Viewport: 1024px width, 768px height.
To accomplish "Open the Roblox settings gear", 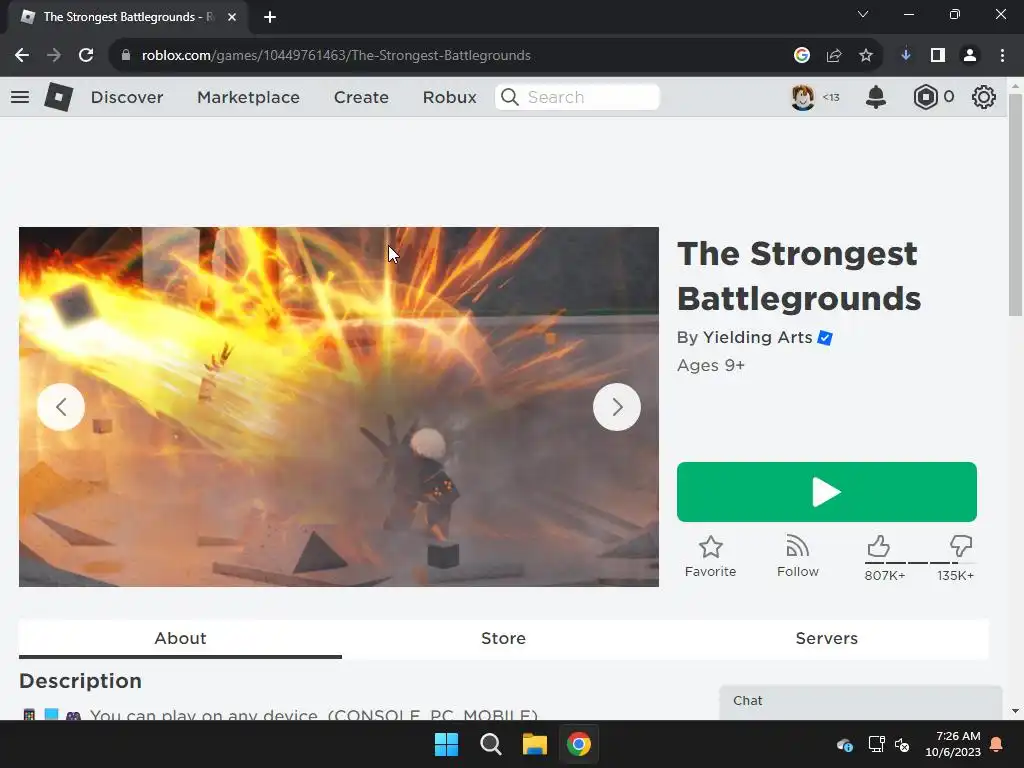I will coord(984,97).
